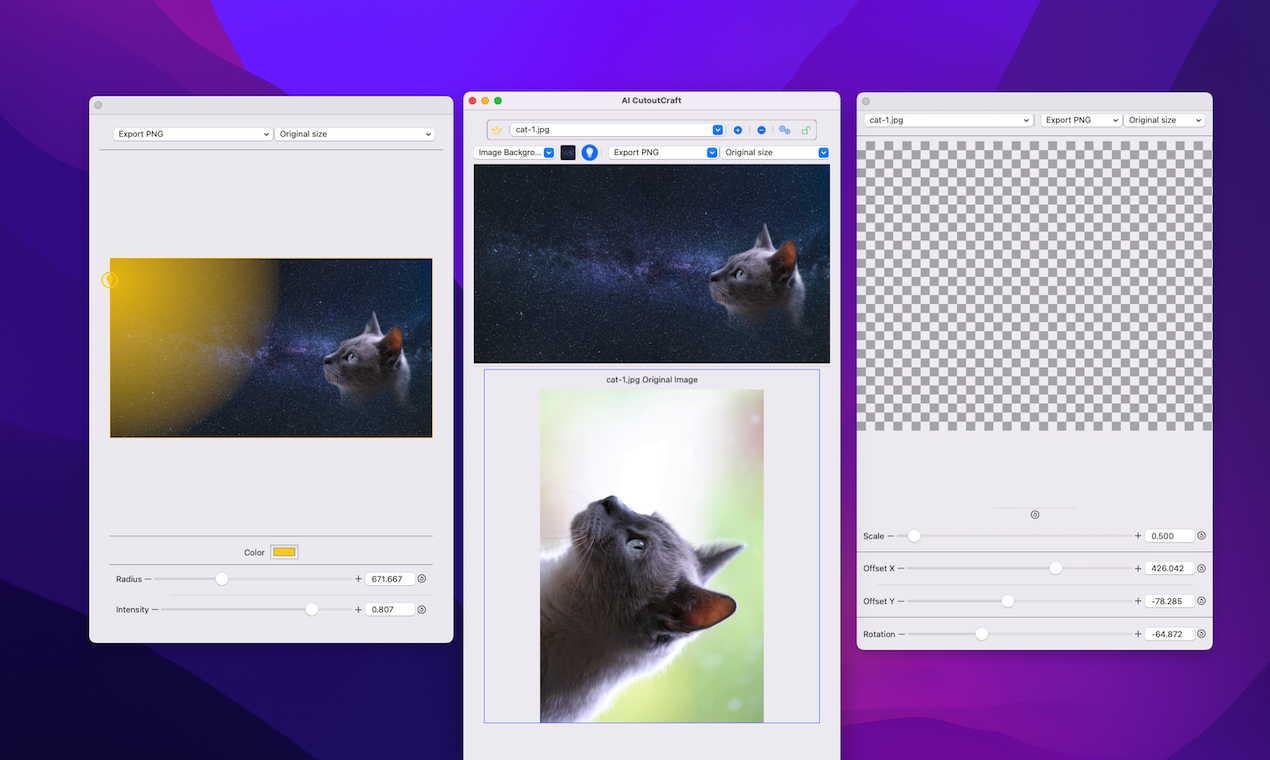1270x760 pixels.
Task: Open Export PNG dropdown in left window
Action: 193,134
